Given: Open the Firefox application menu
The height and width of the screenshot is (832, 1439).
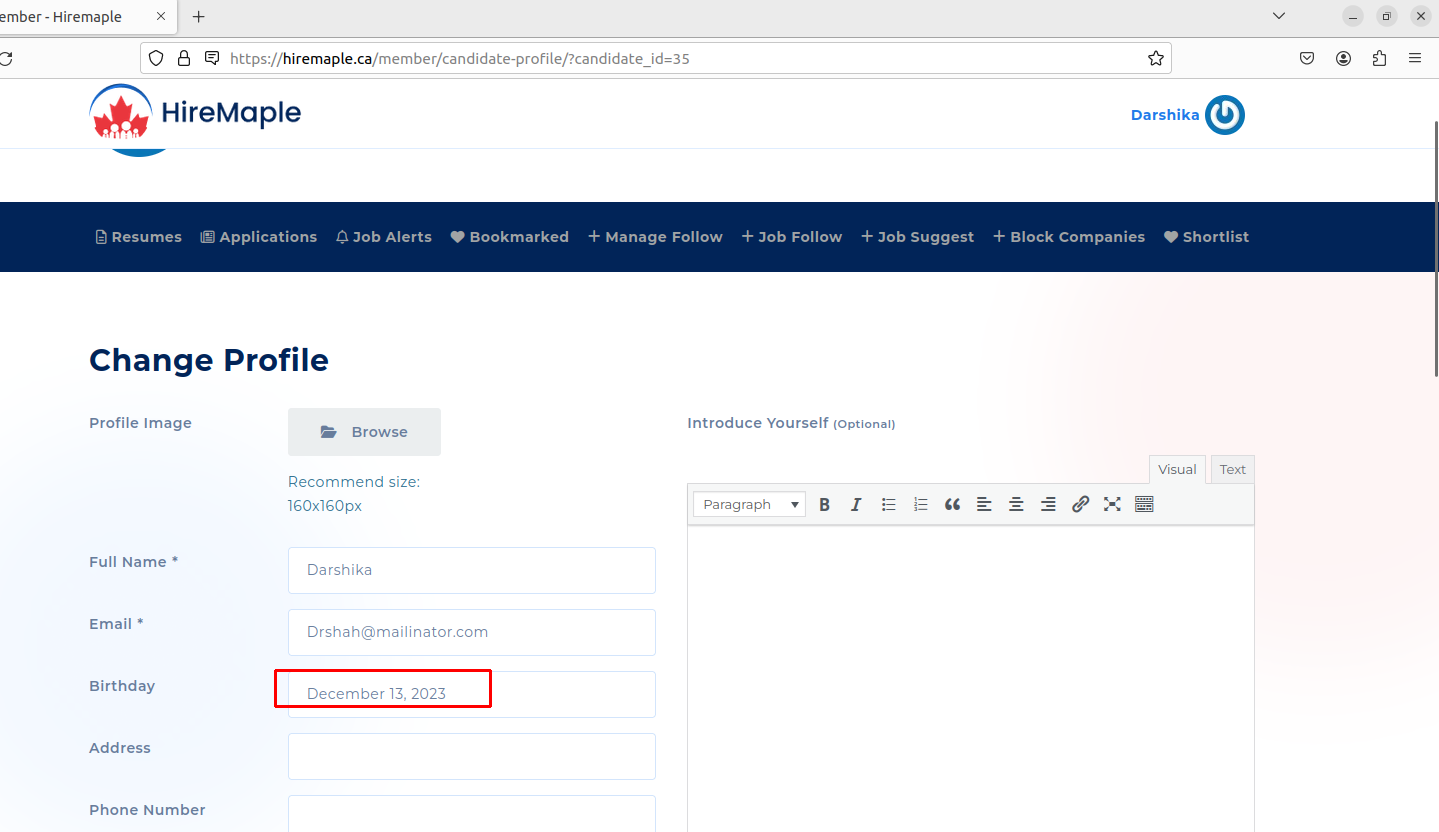Looking at the screenshot, I should coord(1415,59).
